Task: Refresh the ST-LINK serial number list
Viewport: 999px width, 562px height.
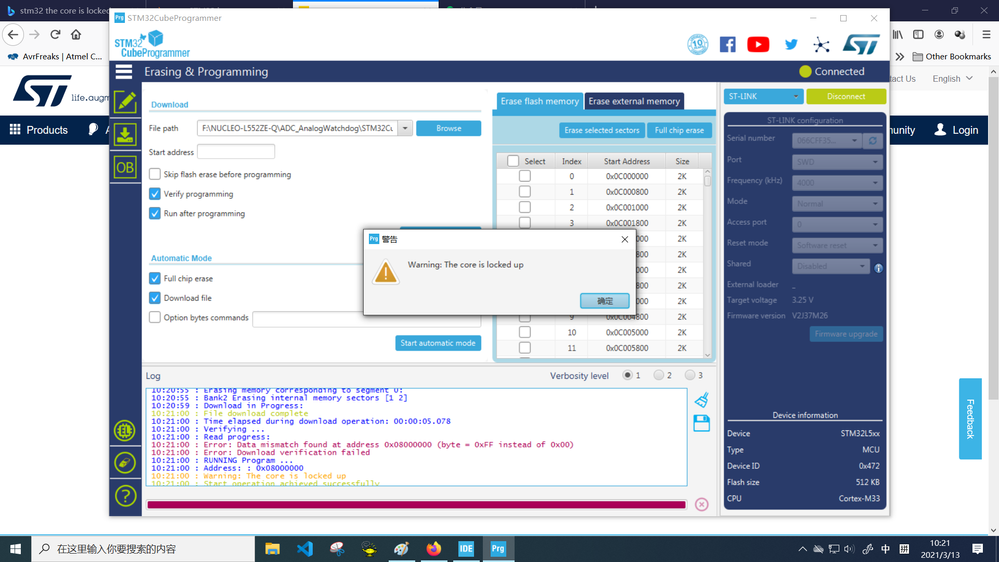Action: [x=873, y=141]
